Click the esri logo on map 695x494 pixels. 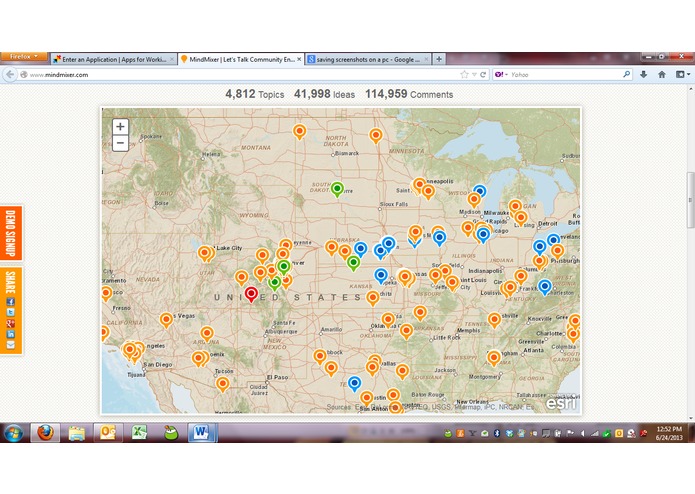point(561,403)
